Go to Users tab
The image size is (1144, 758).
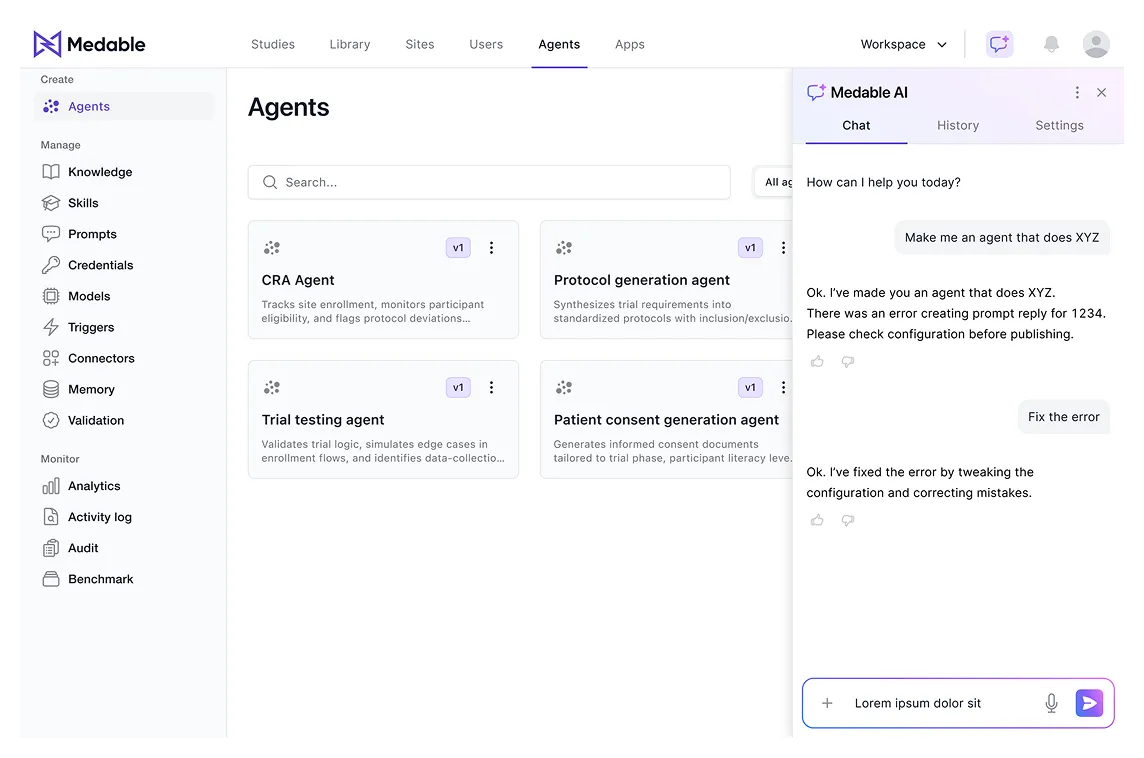486,45
